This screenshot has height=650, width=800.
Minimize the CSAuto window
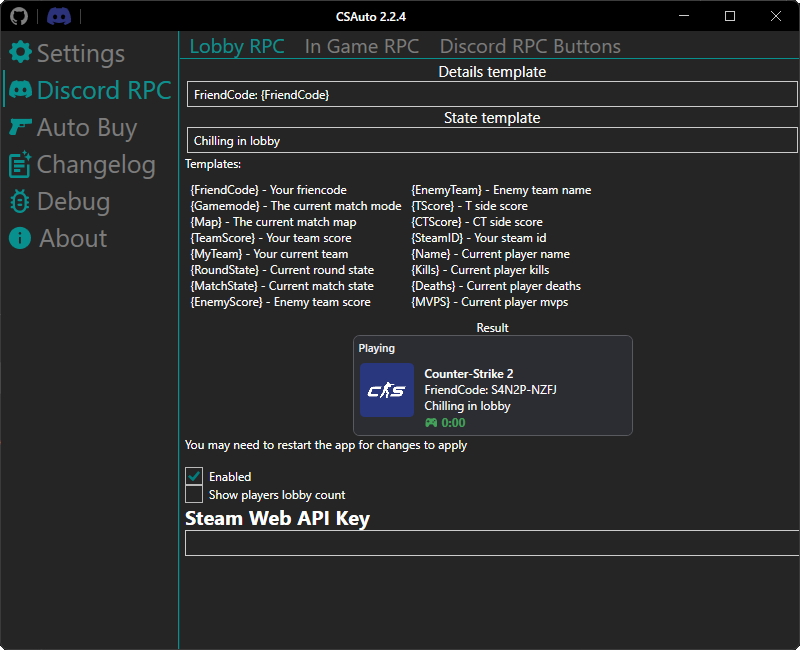tap(684, 16)
